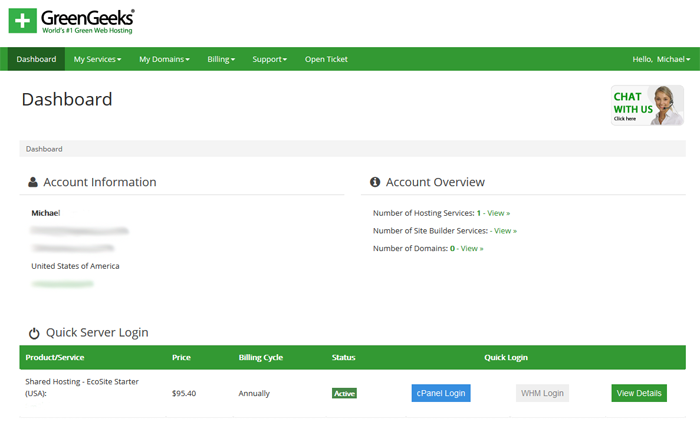Click the Annually billing cycle cell
Image resolution: width=700 pixels, height=422 pixels.
(x=254, y=393)
